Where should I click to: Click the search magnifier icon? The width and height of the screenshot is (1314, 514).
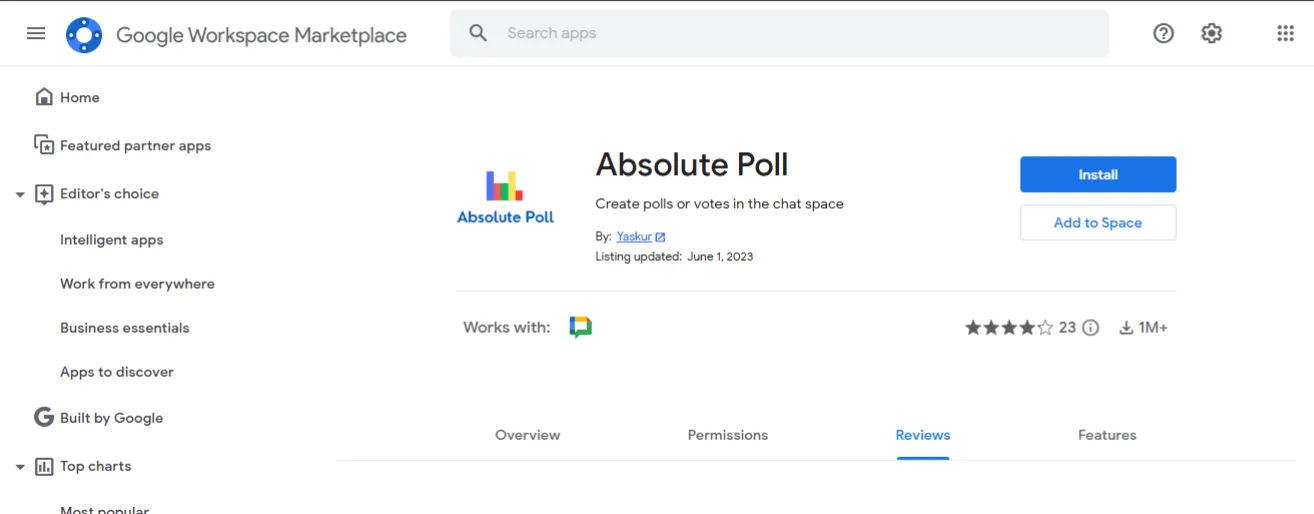click(x=479, y=33)
